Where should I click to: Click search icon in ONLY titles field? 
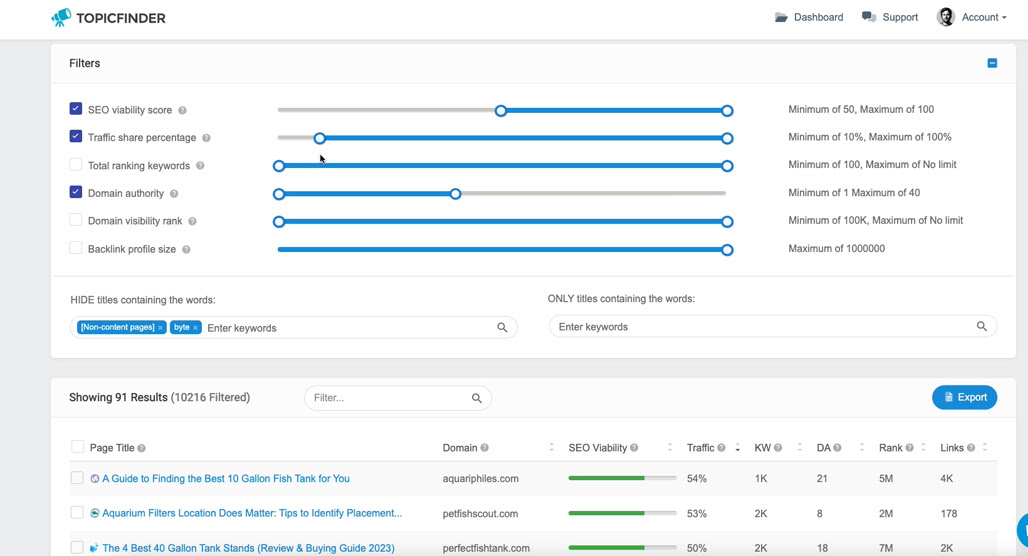(x=981, y=326)
